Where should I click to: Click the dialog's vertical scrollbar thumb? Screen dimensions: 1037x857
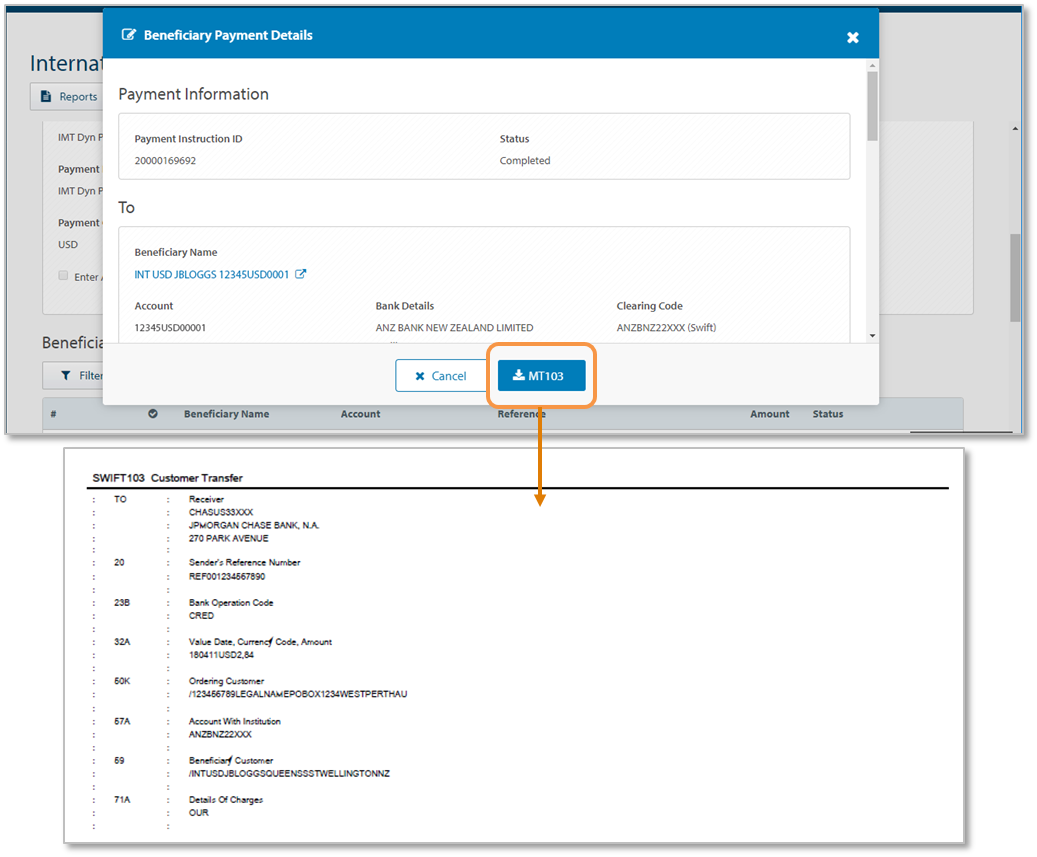(x=872, y=105)
